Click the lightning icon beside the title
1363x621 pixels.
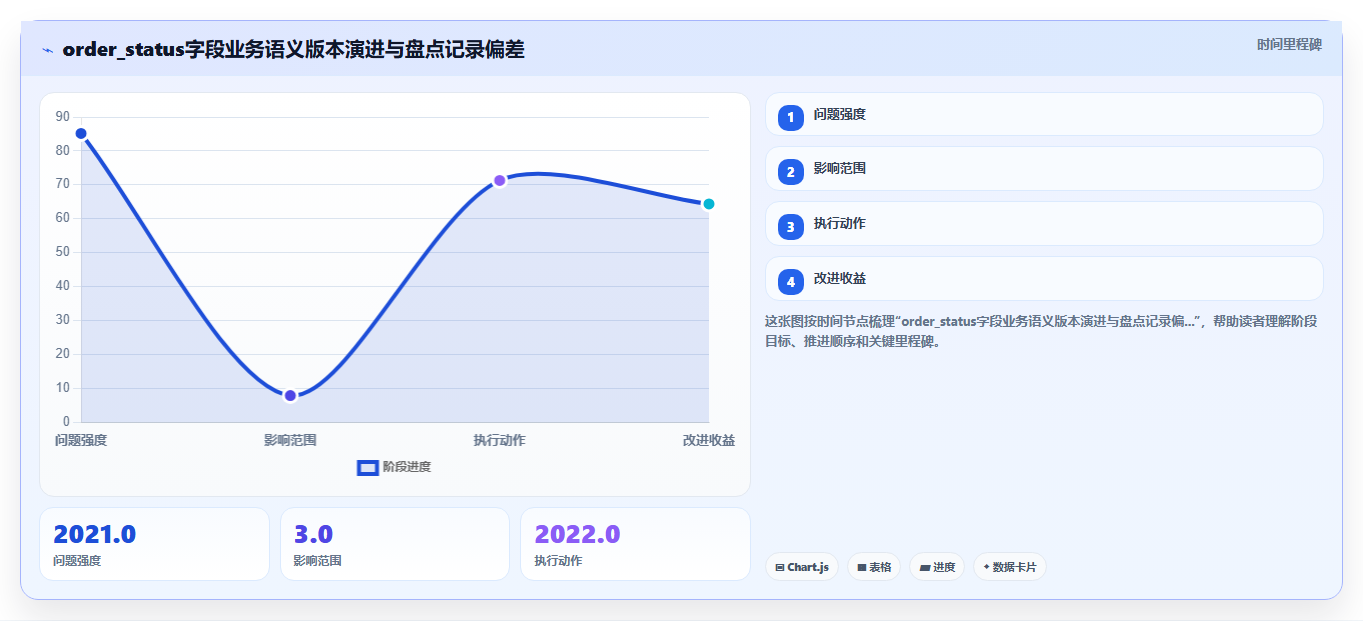click(x=47, y=50)
